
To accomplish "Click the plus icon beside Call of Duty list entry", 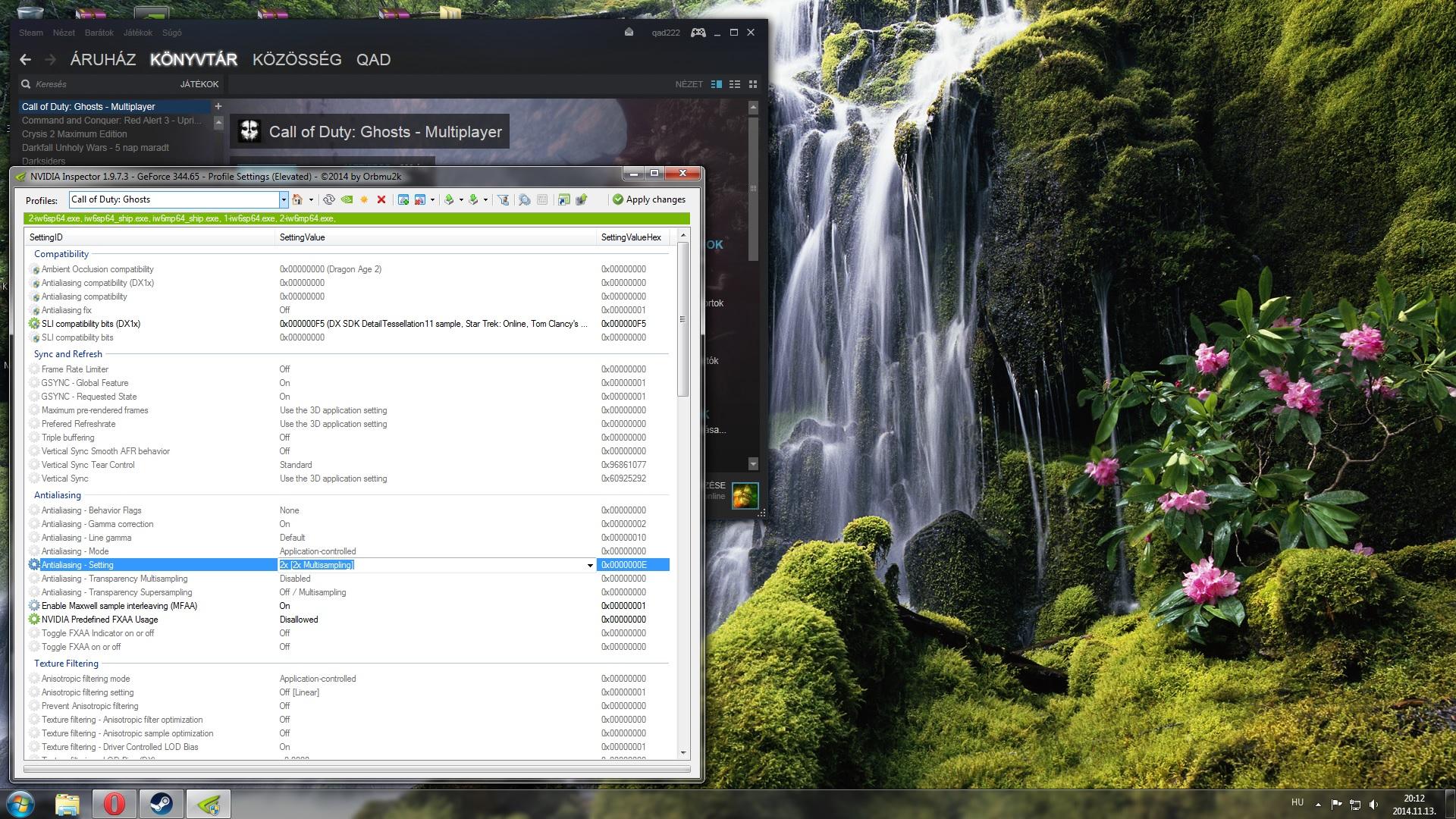I will coord(218,107).
